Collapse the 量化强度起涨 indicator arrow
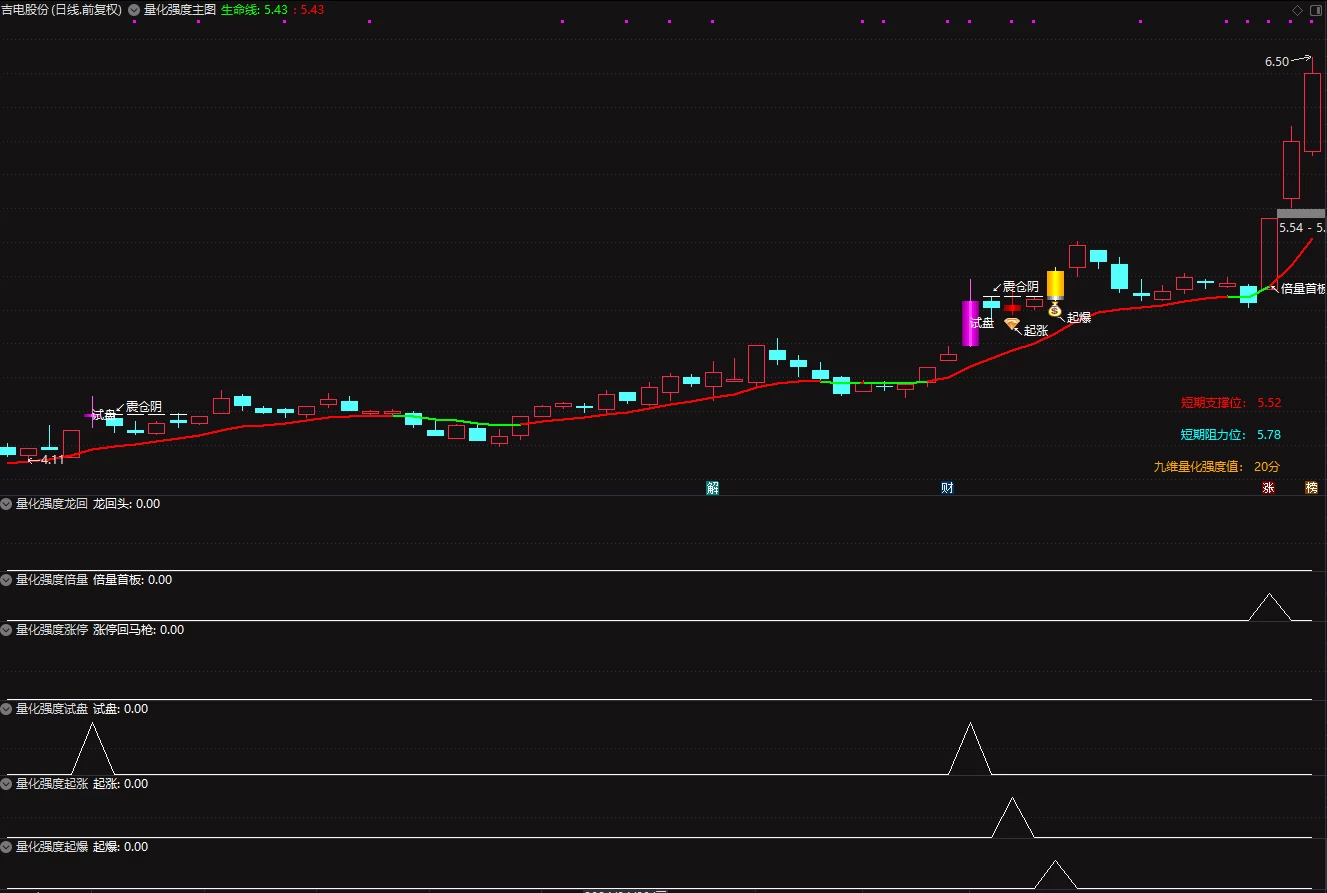This screenshot has height=893, width=1327. 7,784
